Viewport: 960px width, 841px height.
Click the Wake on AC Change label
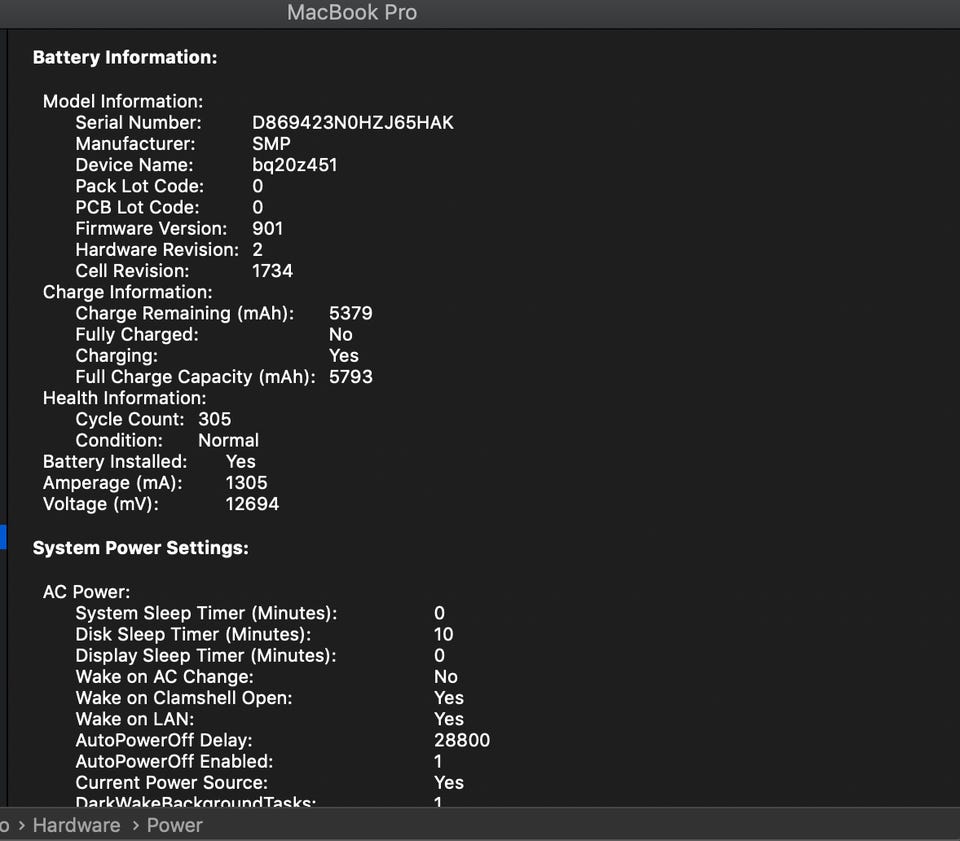click(x=165, y=677)
